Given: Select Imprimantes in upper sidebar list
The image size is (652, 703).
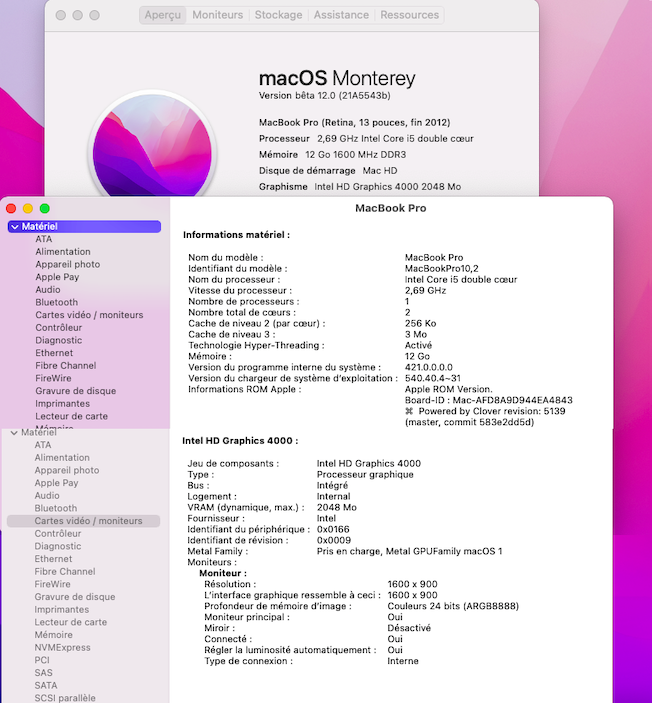Looking at the screenshot, I should (62, 404).
